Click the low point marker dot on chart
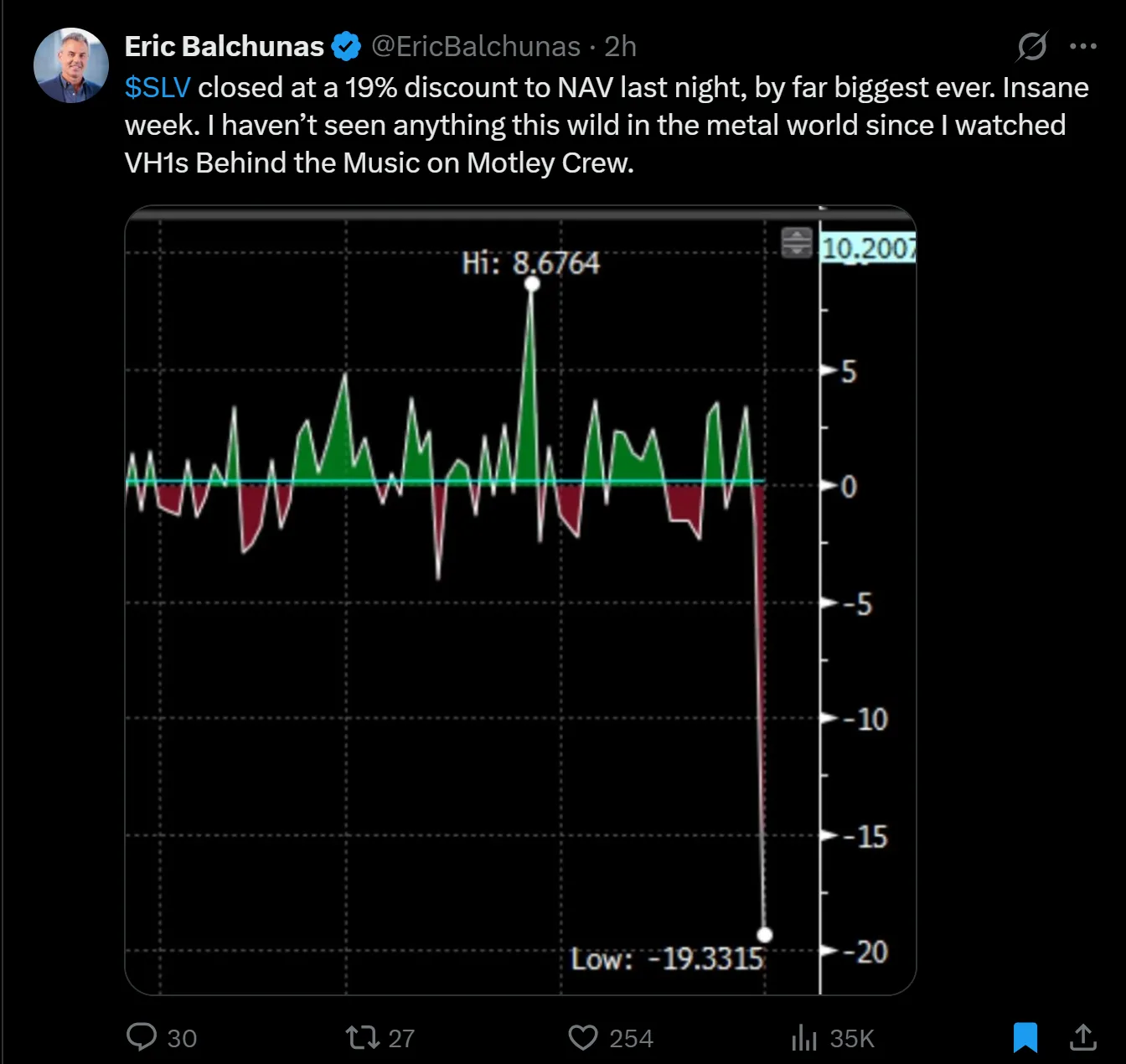This screenshot has height=1064, width=1126. click(765, 935)
